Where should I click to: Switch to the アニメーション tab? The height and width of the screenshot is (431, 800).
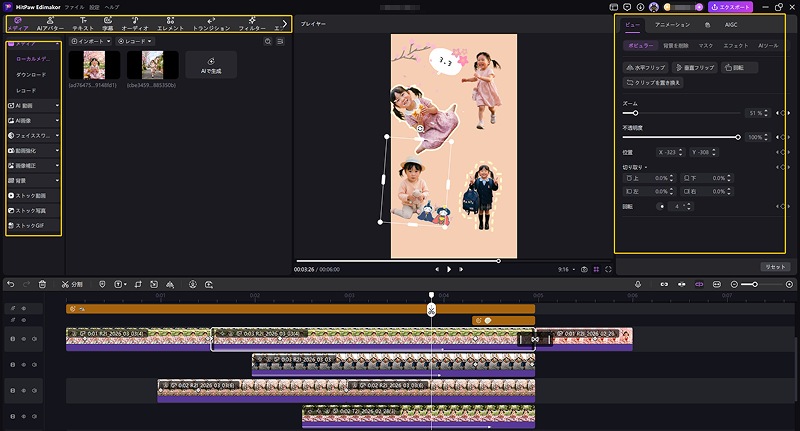pyautogui.click(x=672, y=24)
